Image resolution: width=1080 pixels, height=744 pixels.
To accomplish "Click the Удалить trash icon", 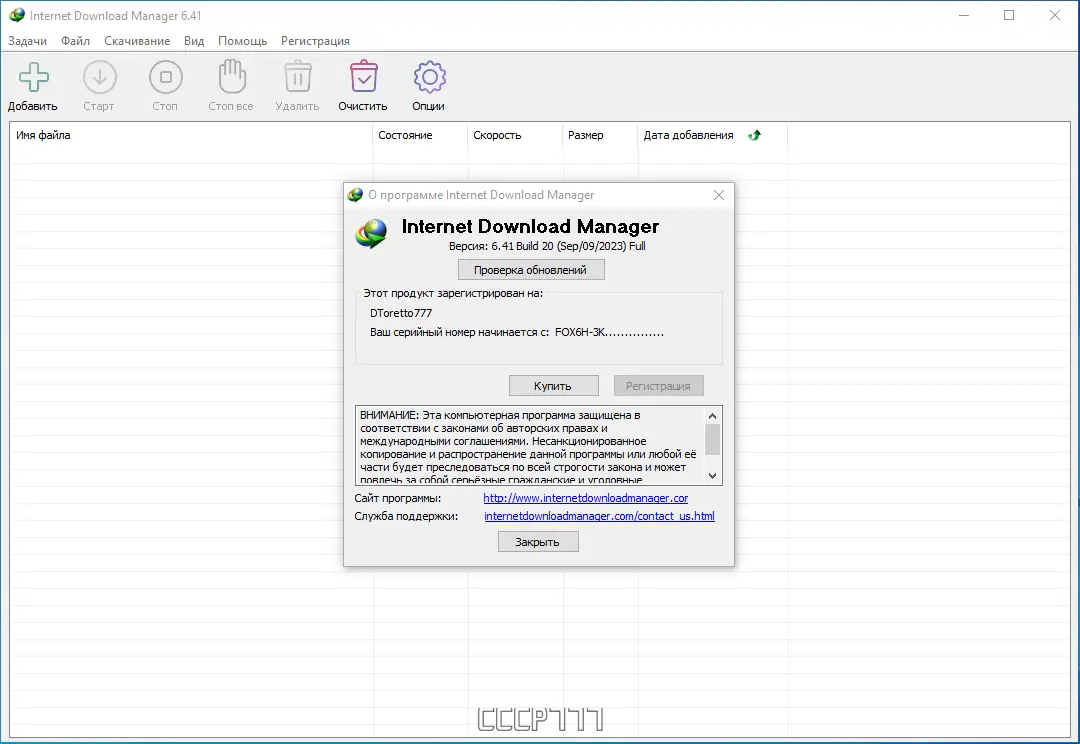I will 296,76.
